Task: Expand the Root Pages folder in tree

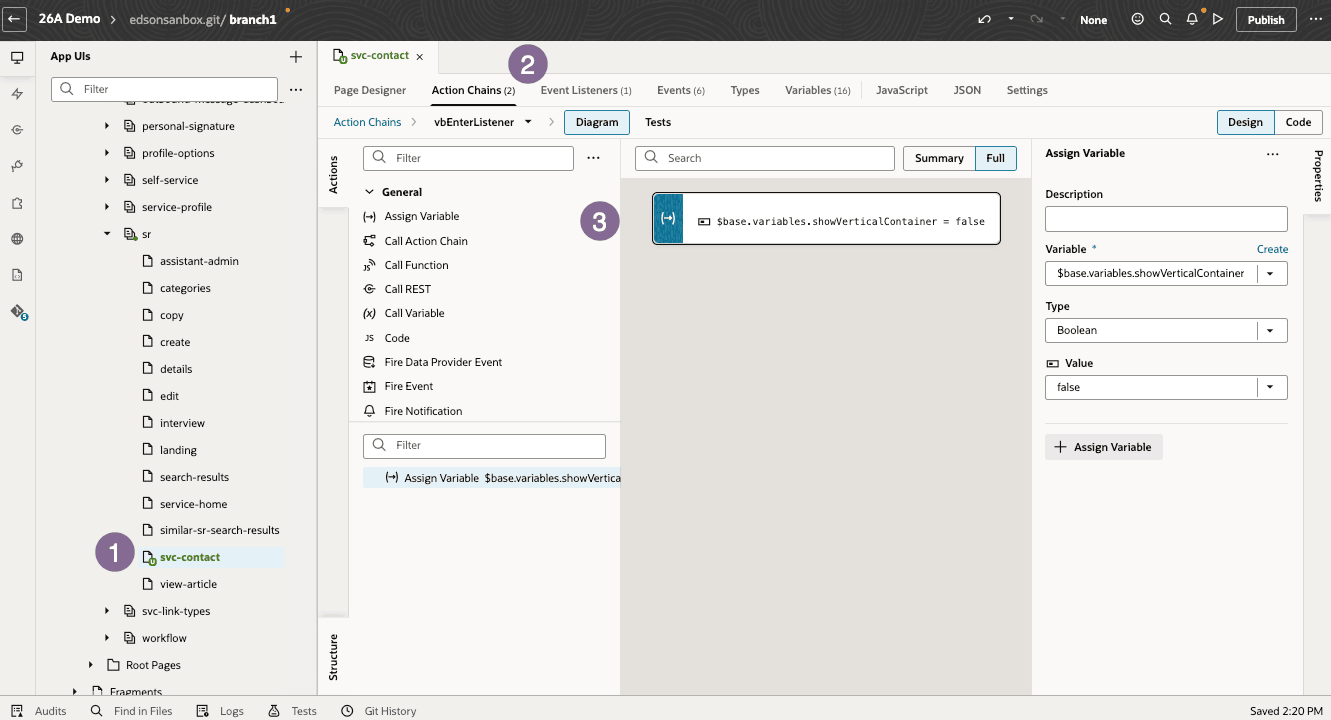Action: [x=91, y=664]
